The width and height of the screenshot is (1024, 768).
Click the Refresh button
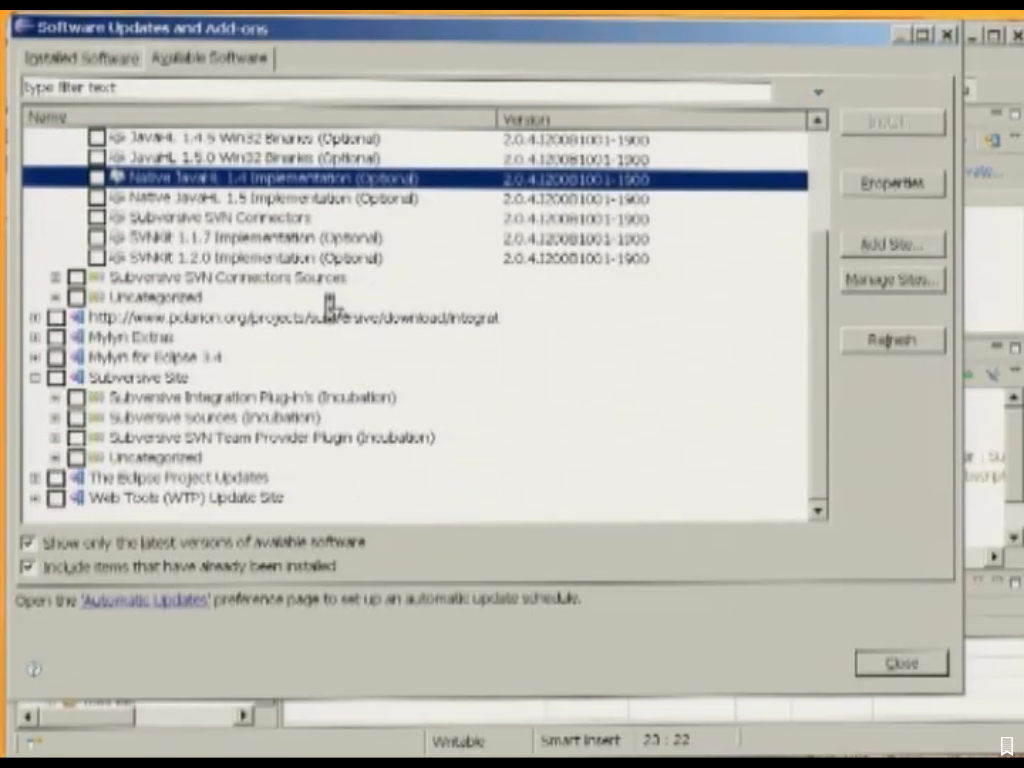893,340
